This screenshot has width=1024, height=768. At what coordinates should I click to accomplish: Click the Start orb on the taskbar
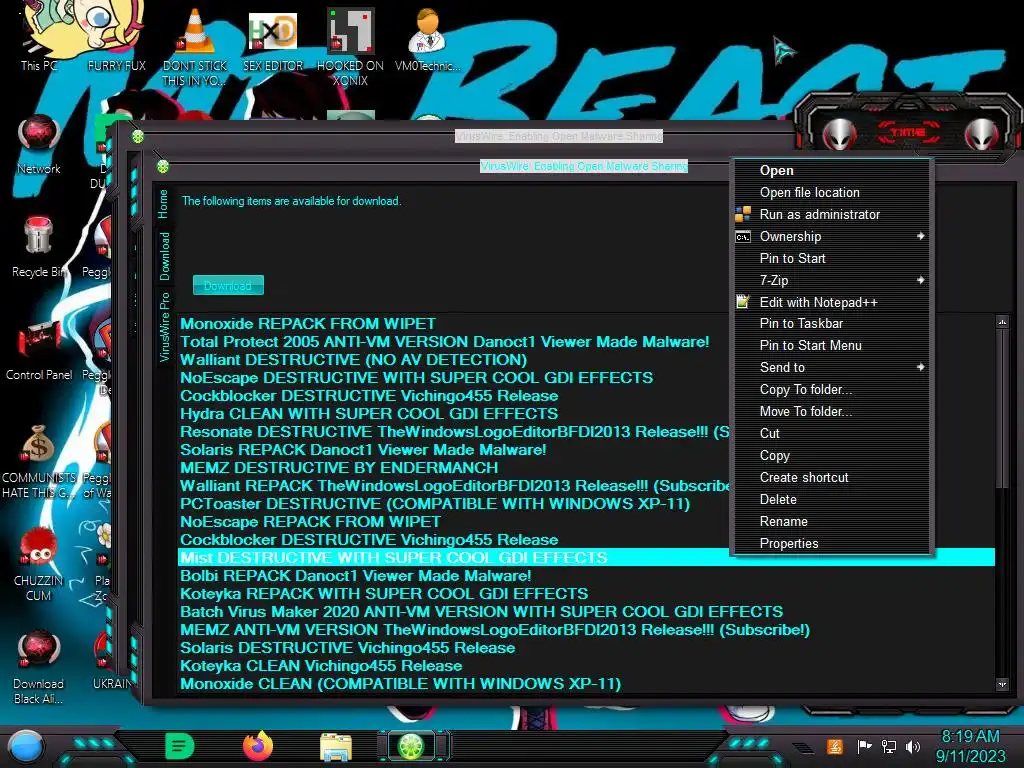point(26,746)
